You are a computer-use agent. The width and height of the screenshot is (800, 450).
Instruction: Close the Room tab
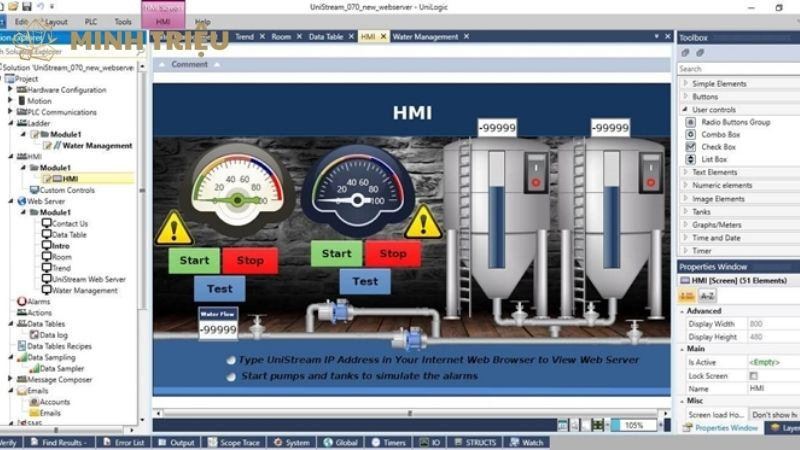(x=298, y=37)
